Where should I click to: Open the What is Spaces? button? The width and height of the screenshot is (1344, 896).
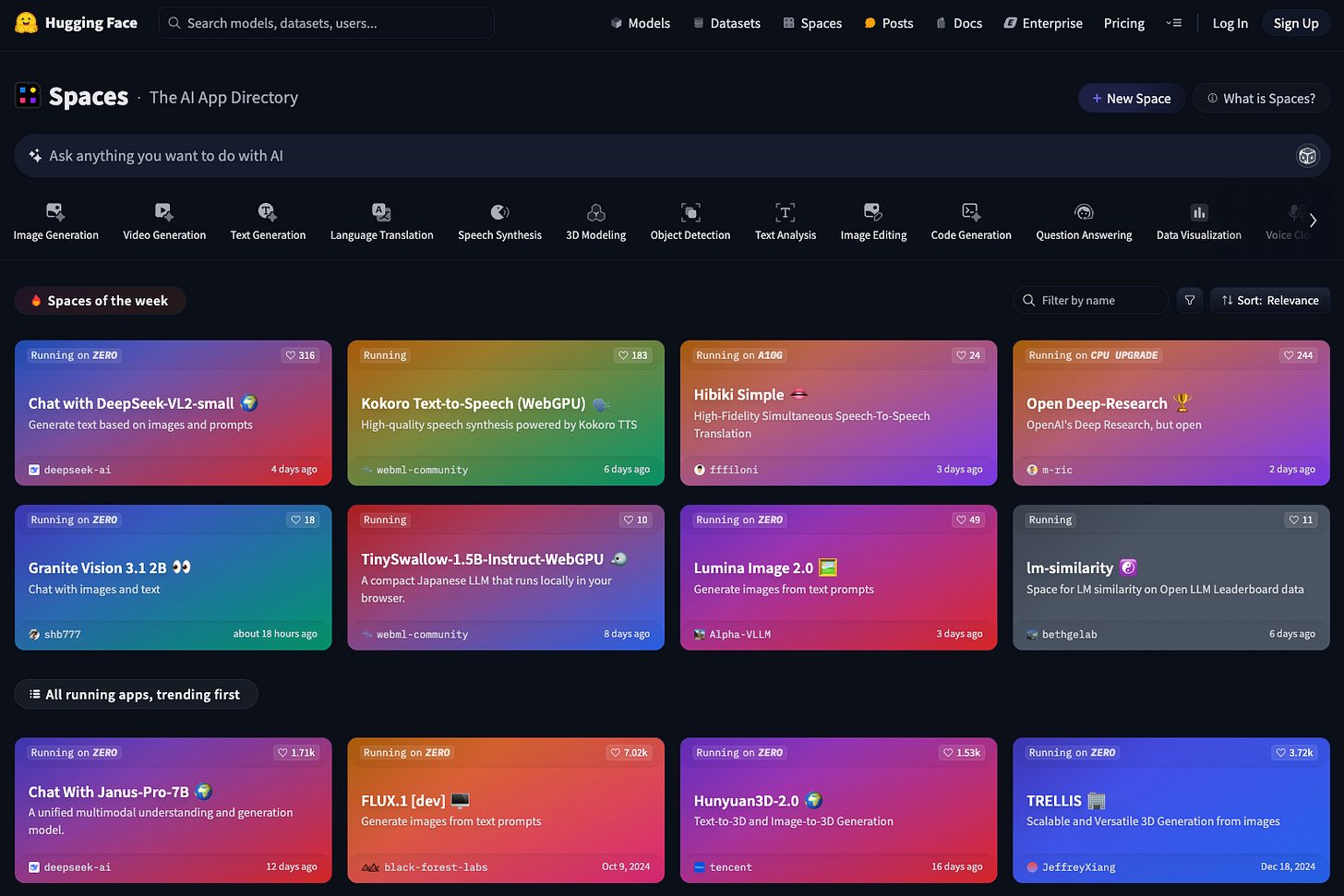[x=1261, y=99]
